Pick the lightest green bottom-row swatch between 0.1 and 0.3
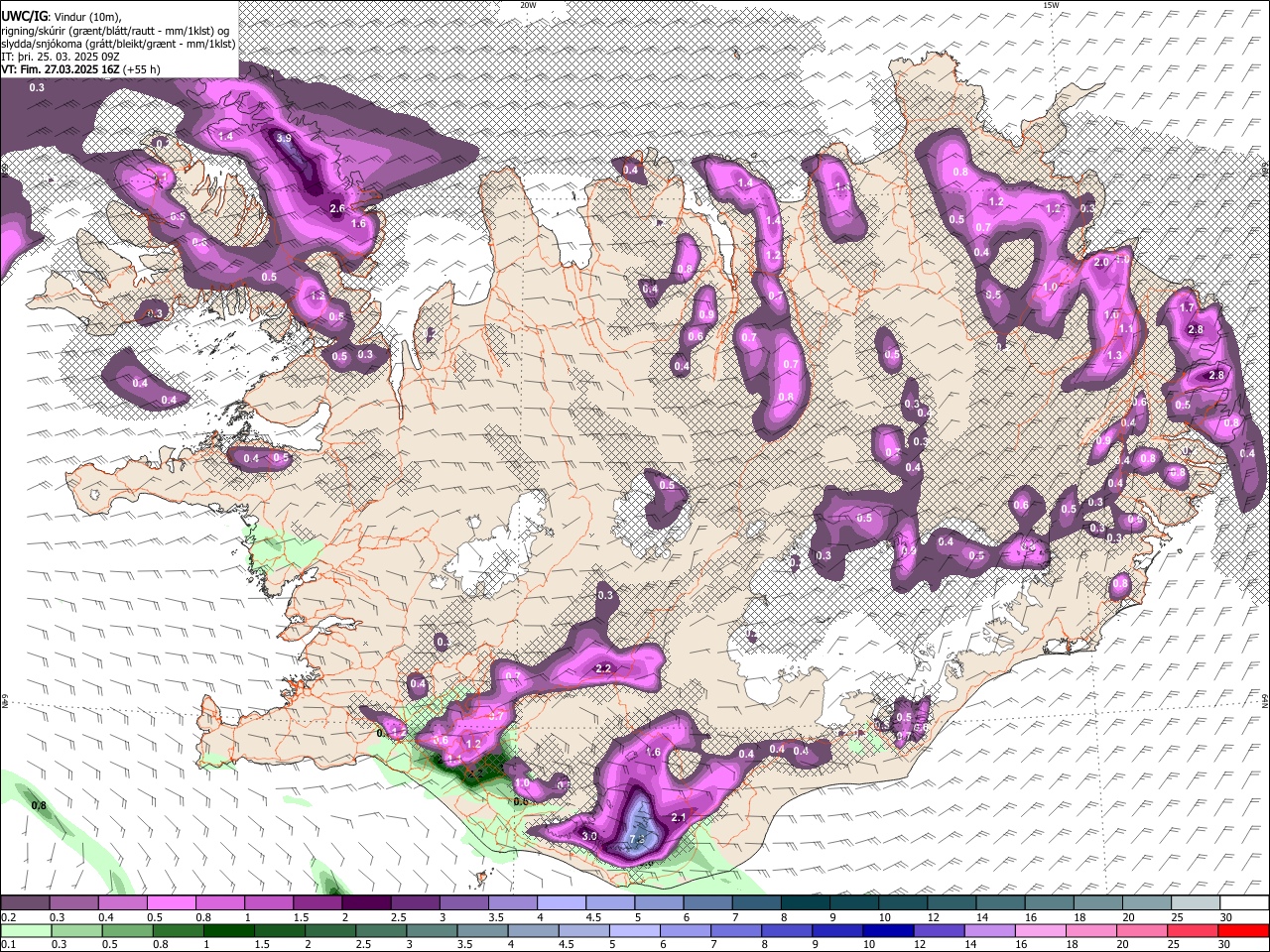This screenshot has height=952, width=1270. [25, 930]
